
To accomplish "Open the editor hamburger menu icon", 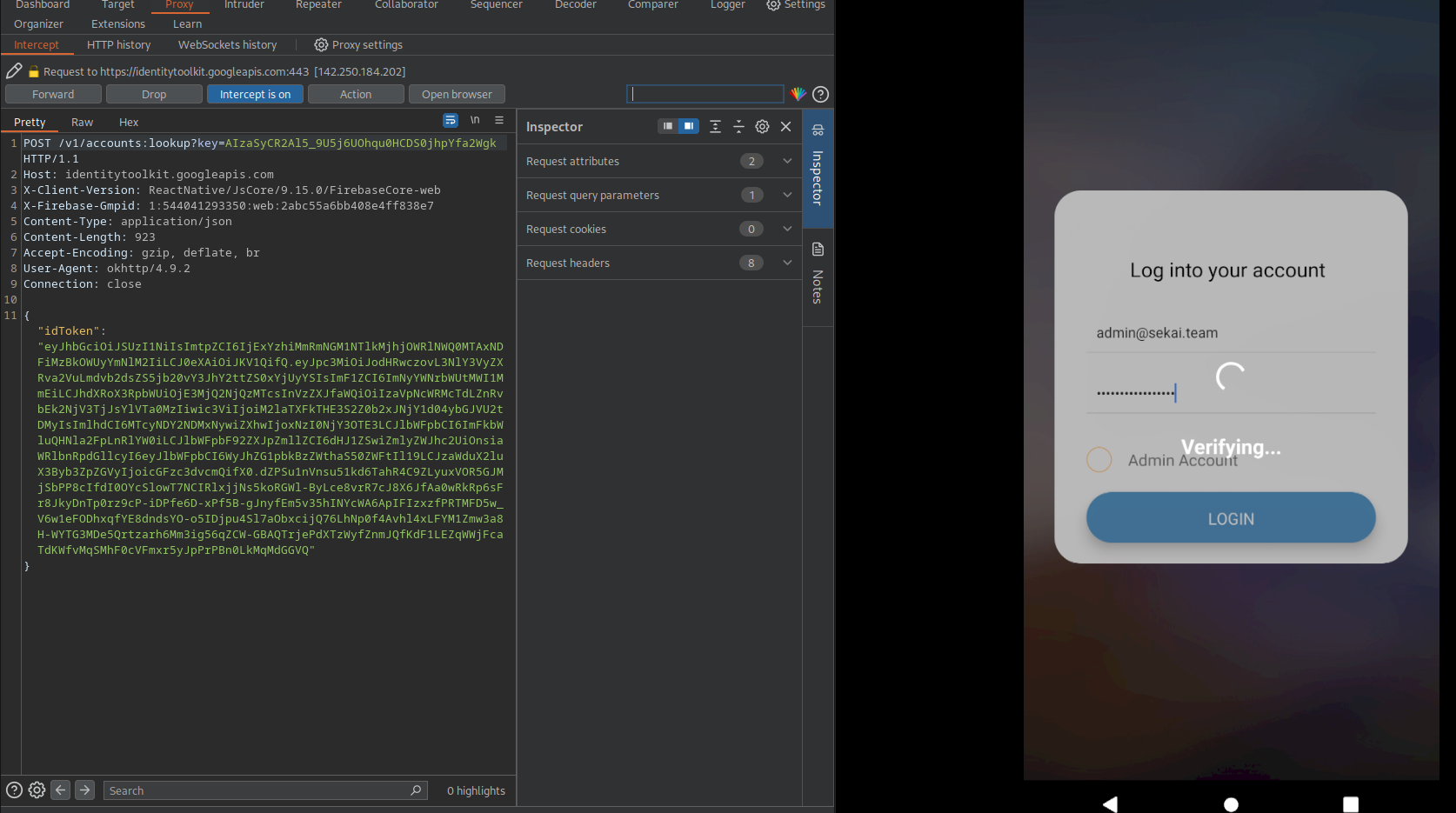I will [499, 120].
